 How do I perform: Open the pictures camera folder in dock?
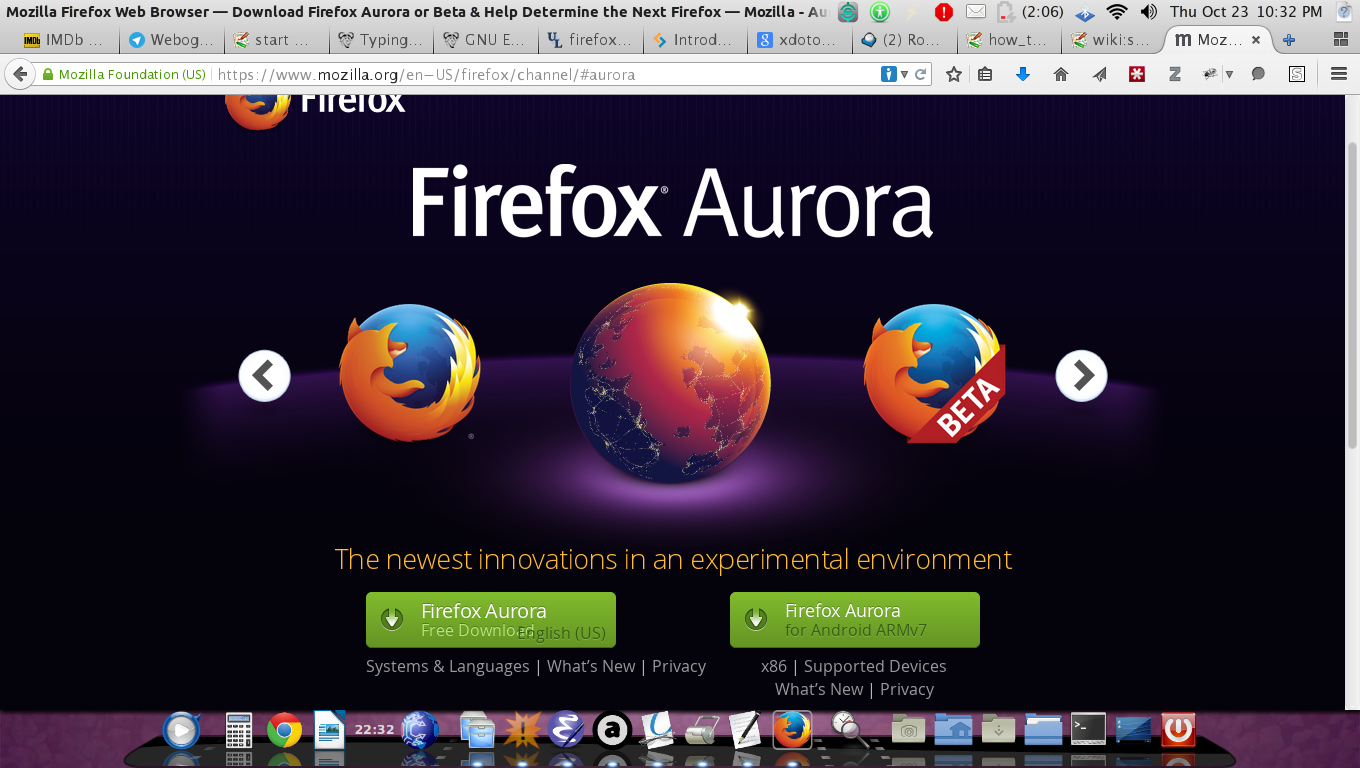pyautogui.click(x=908, y=730)
